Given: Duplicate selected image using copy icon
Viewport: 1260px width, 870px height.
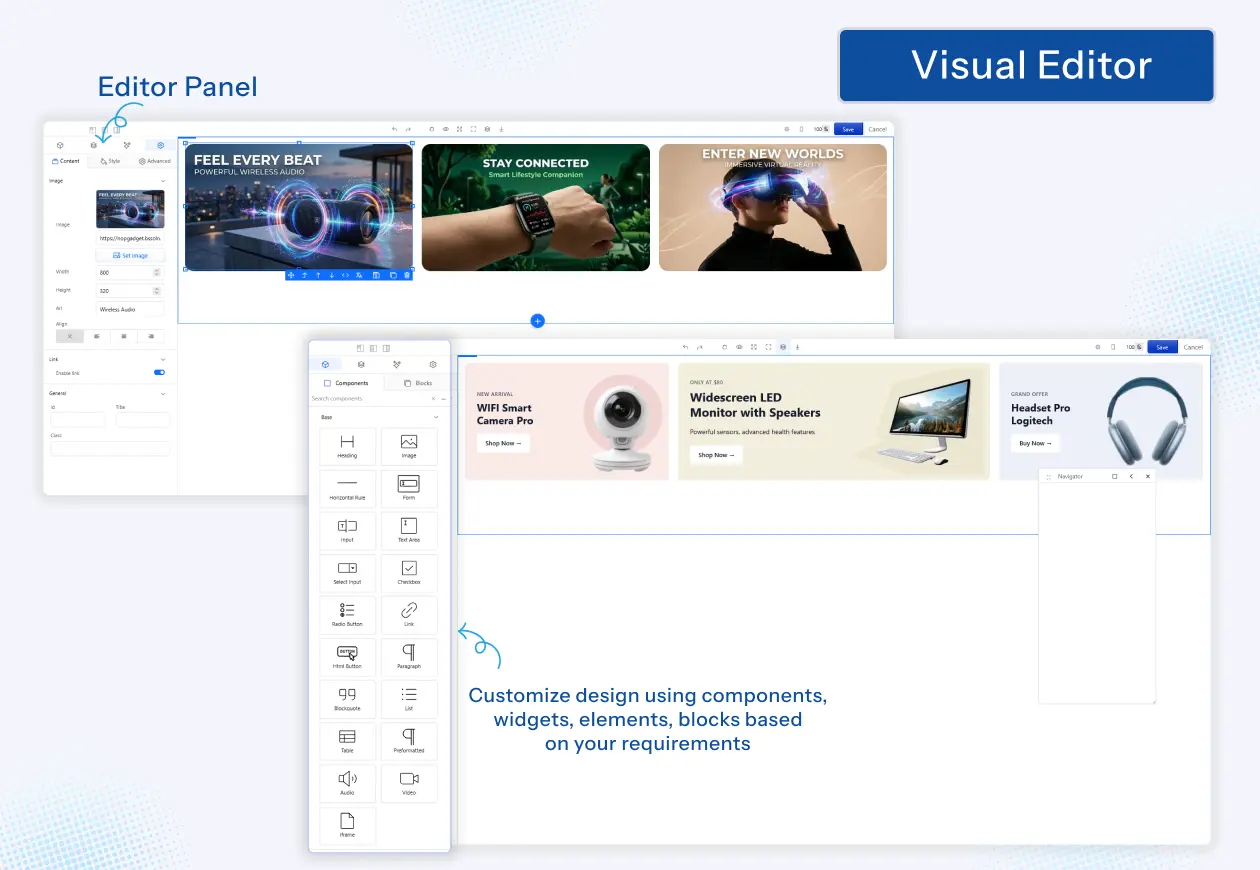Looking at the screenshot, I should tap(393, 275).
